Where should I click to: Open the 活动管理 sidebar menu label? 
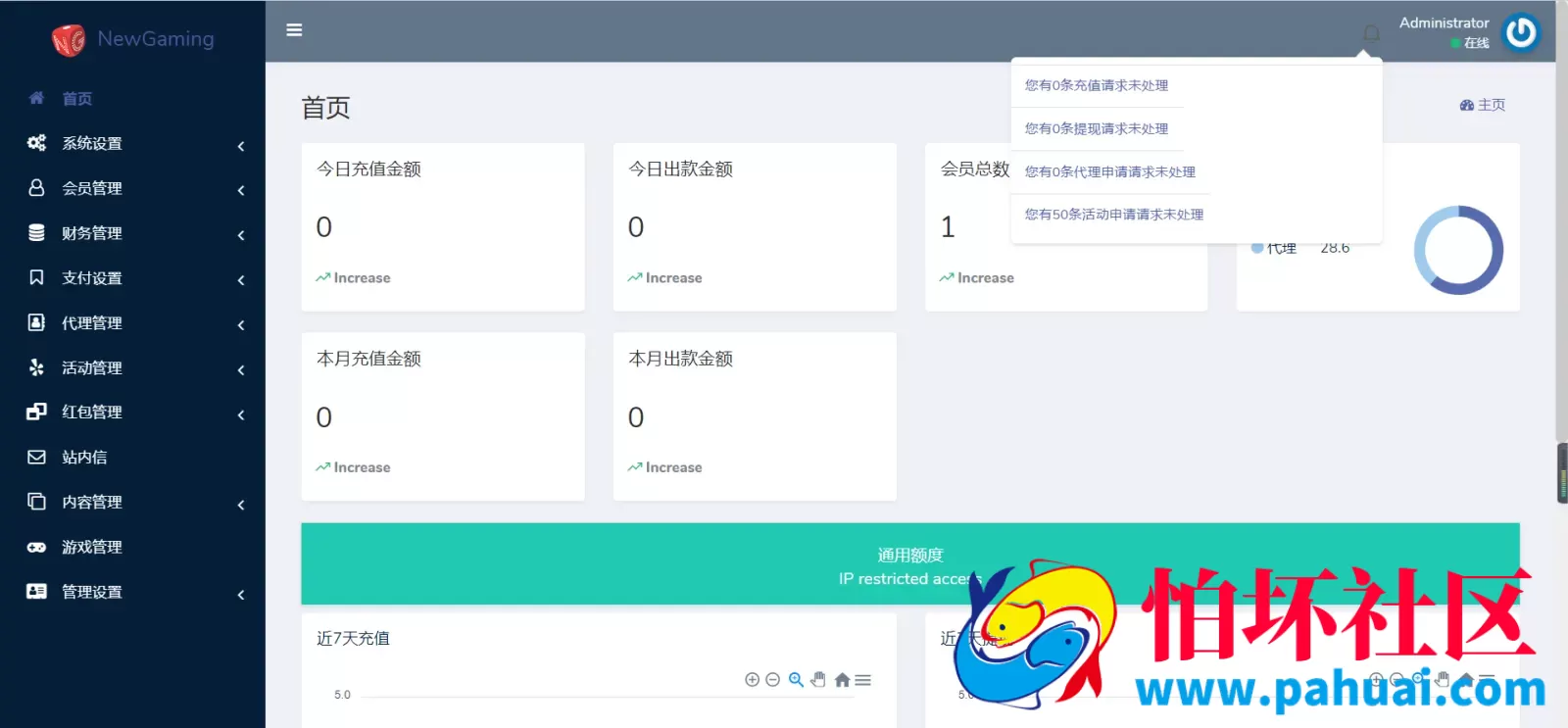92,367
